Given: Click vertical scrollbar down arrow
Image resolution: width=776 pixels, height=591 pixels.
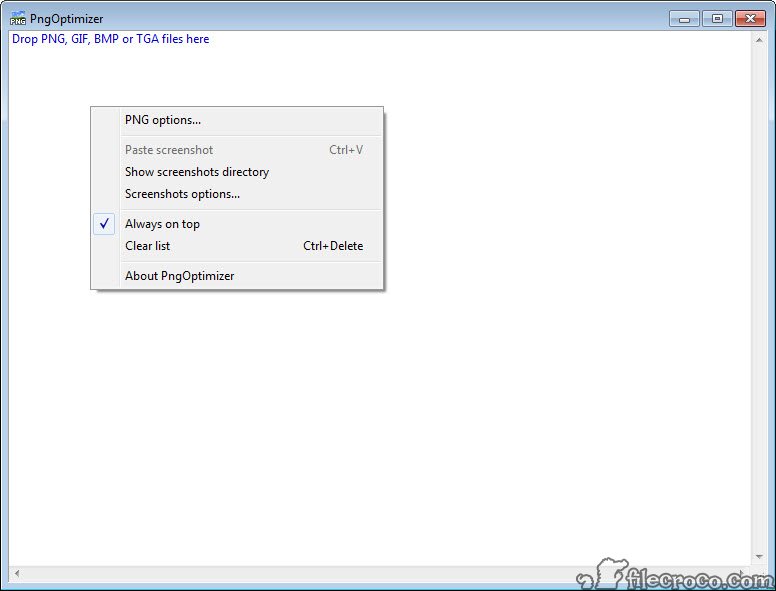Looking at the screenshot, I should tap(759, 557).
